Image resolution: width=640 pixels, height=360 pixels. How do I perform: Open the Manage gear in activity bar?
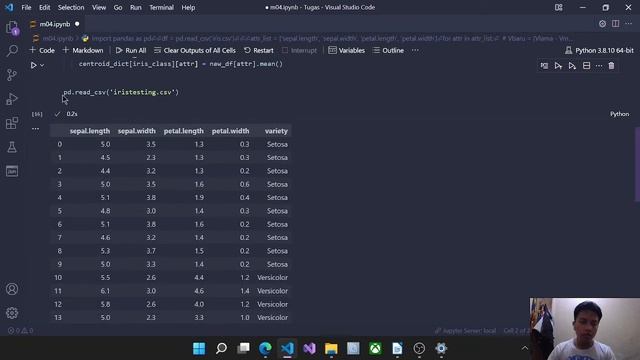[x=12, y=313]
